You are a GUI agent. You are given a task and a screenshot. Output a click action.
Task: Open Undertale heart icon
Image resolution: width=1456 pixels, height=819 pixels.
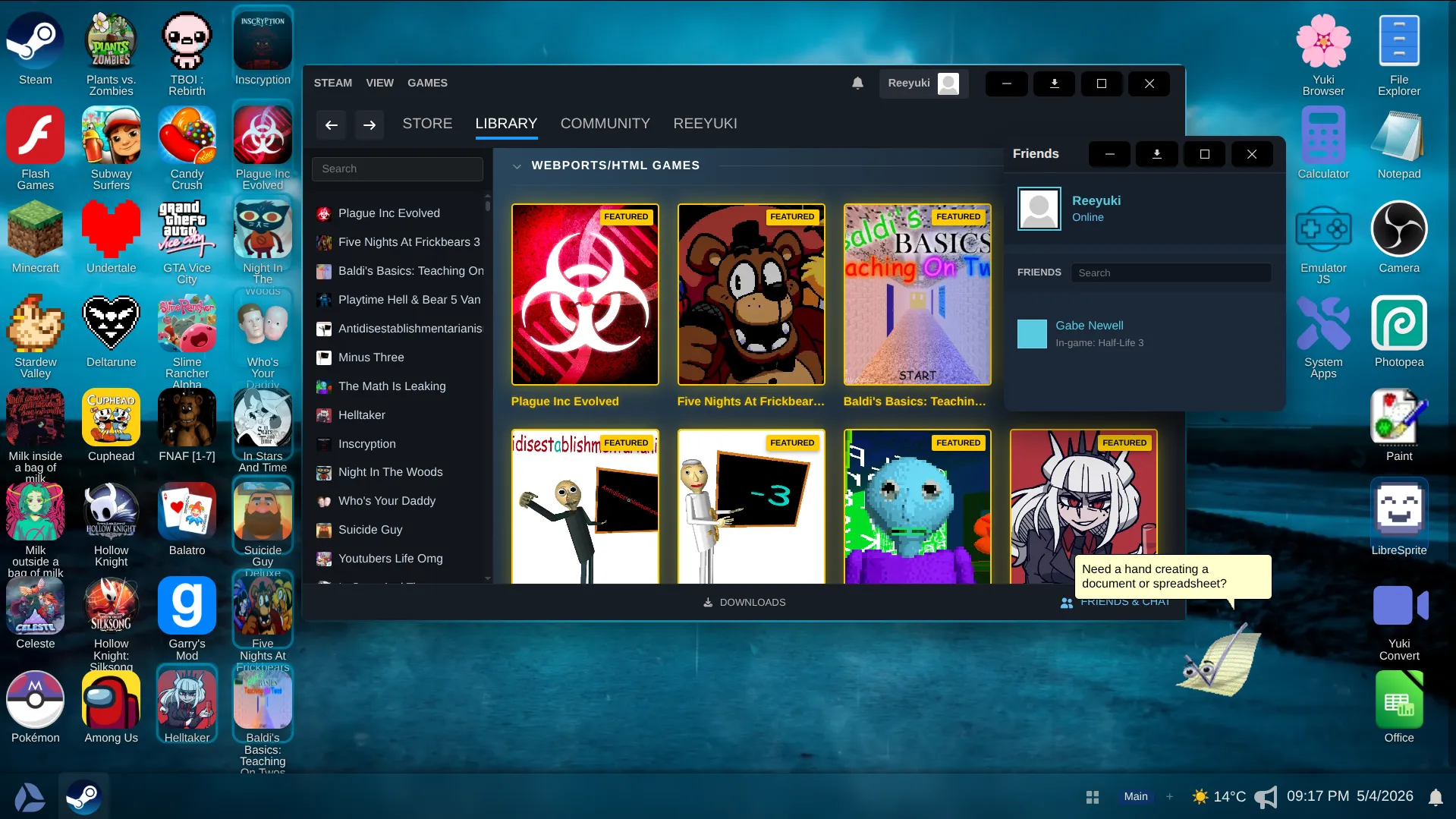pos(111,229)
